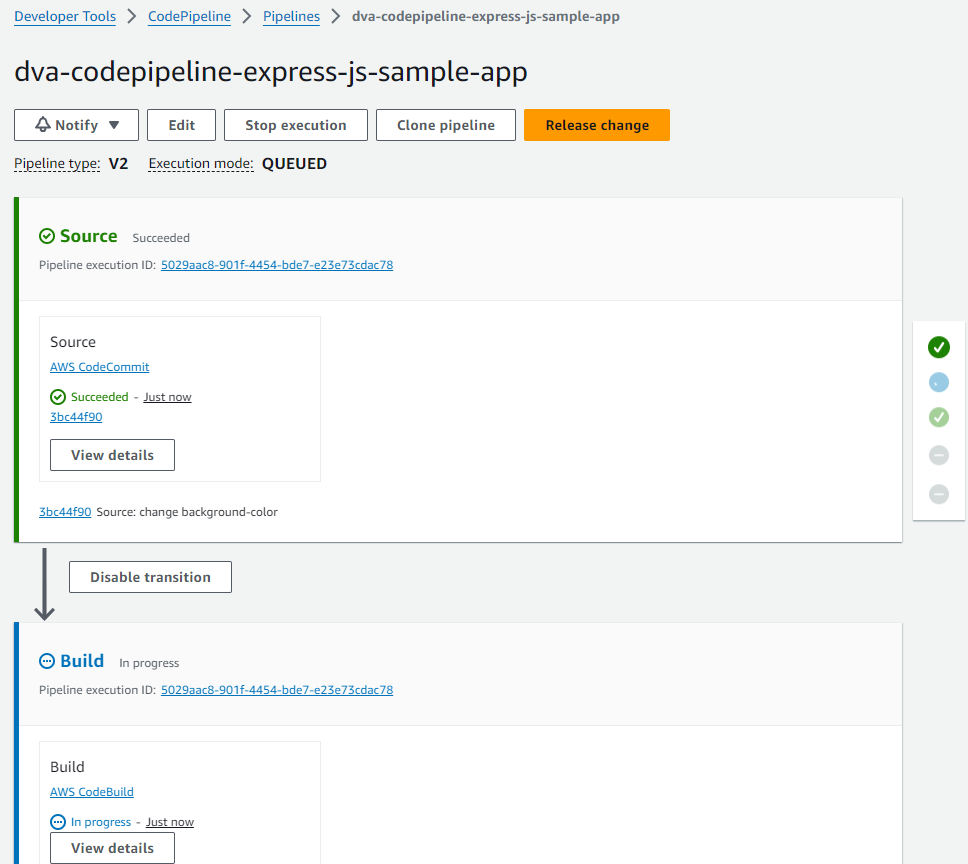
Task: Navigate to Pipelines breadcrumb
Action: (x=291, y=17)
